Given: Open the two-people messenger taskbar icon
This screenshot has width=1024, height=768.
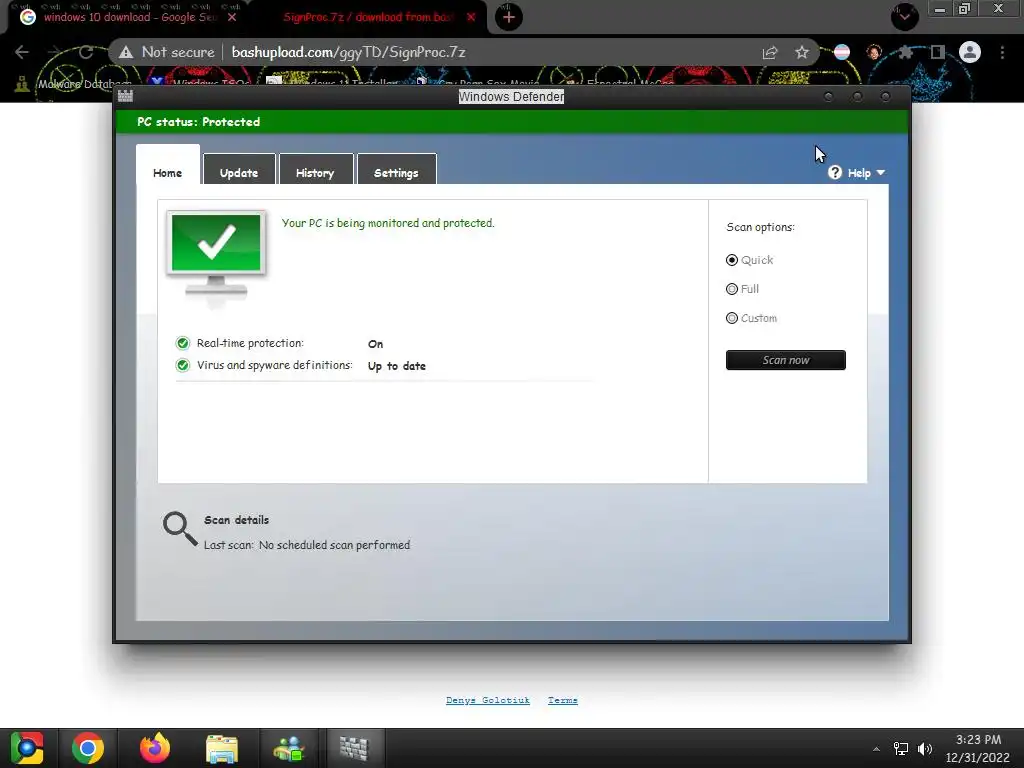Looking at the screenshot, I should [289, 748].
